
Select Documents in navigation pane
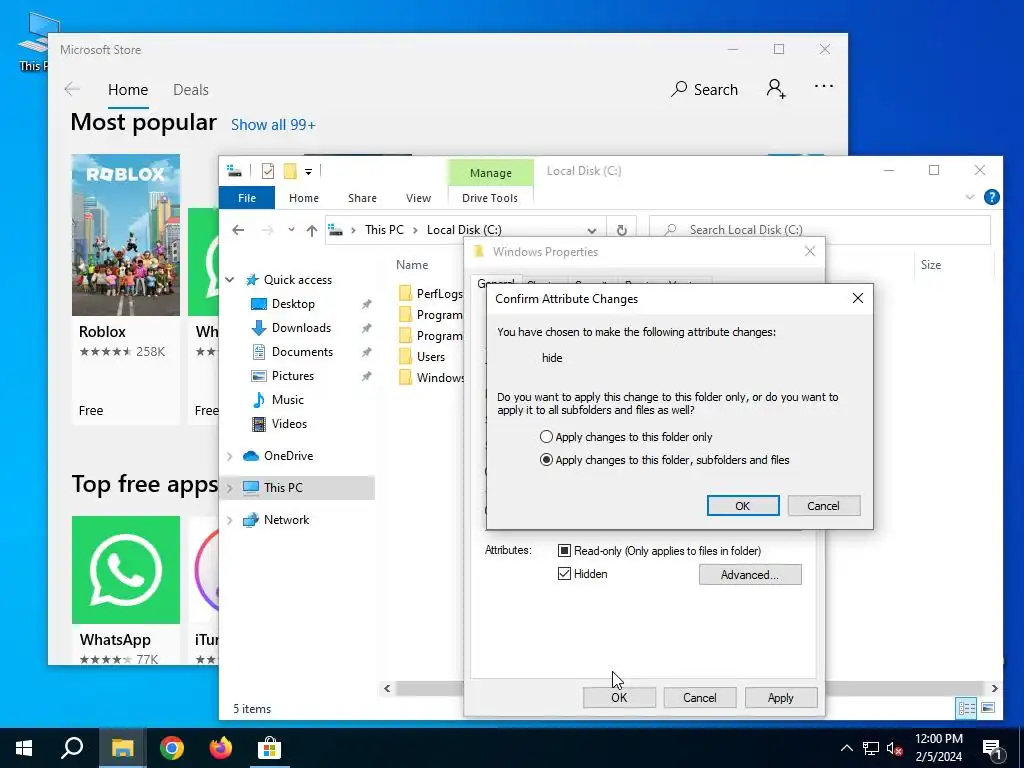pos(302,352)
